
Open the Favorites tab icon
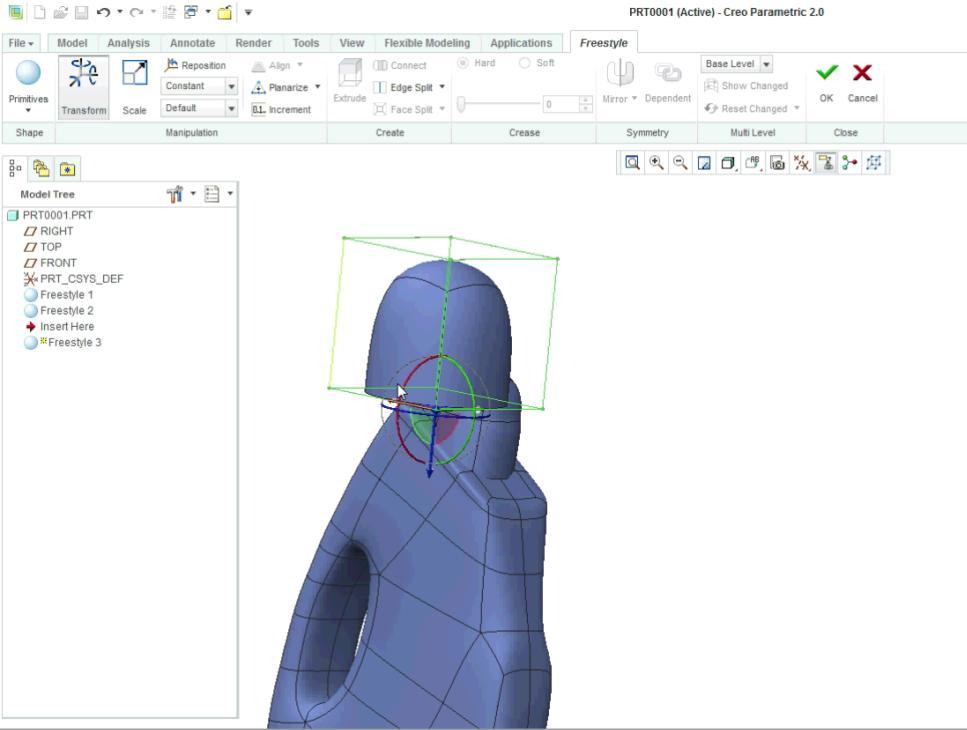[67, 168]
